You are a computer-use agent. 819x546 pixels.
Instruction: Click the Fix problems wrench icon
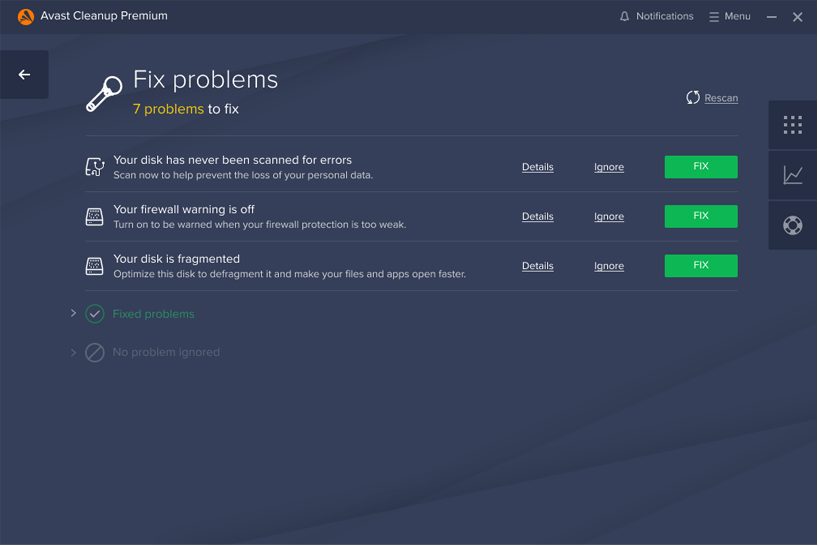coord(104,94)
